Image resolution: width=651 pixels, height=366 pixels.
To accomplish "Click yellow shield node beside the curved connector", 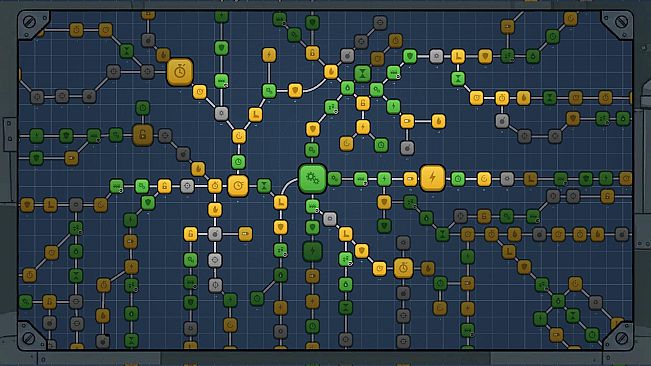I will pos(295,90).
